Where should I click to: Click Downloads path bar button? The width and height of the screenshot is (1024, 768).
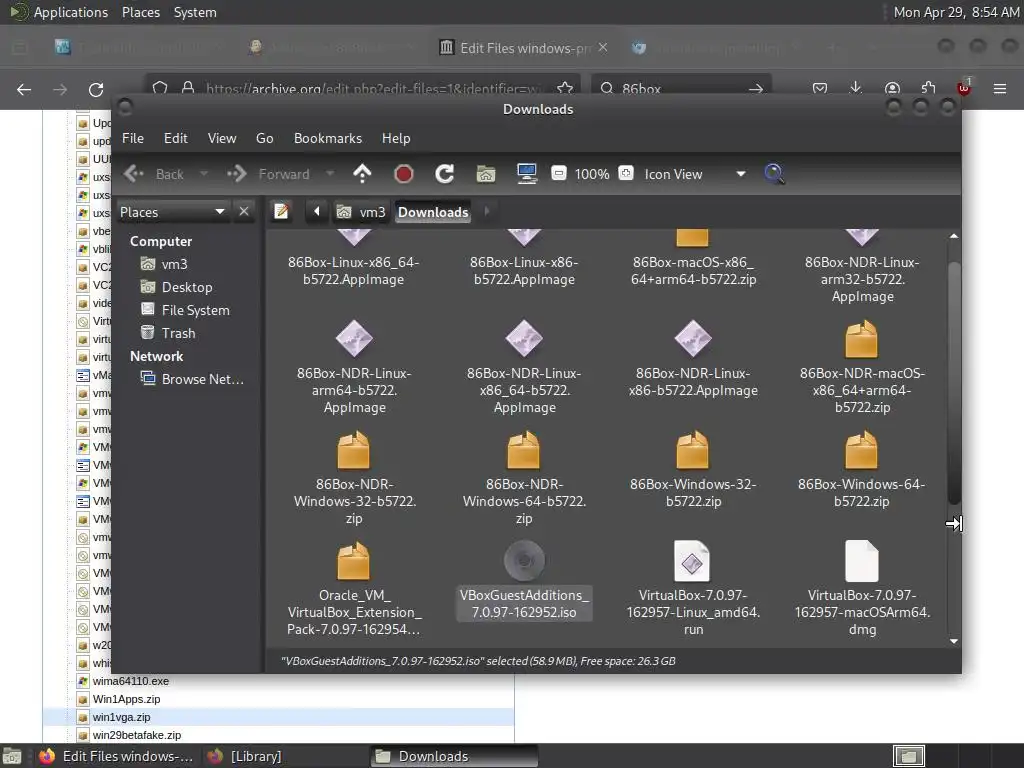coord(433,212)
